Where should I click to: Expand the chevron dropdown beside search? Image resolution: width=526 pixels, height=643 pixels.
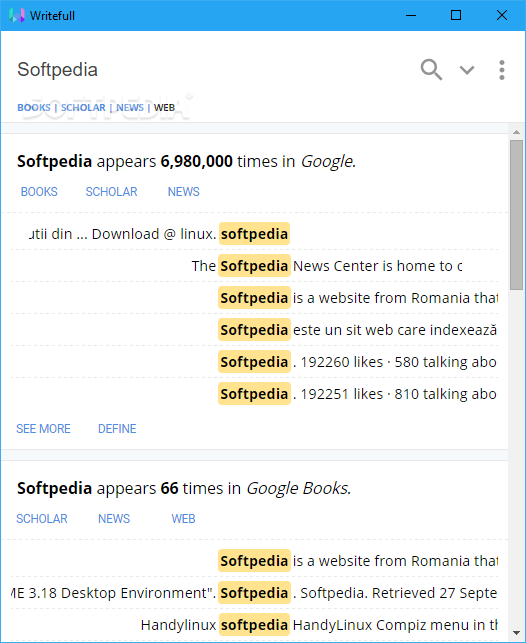pyautogui.click(x=467, y=70)
